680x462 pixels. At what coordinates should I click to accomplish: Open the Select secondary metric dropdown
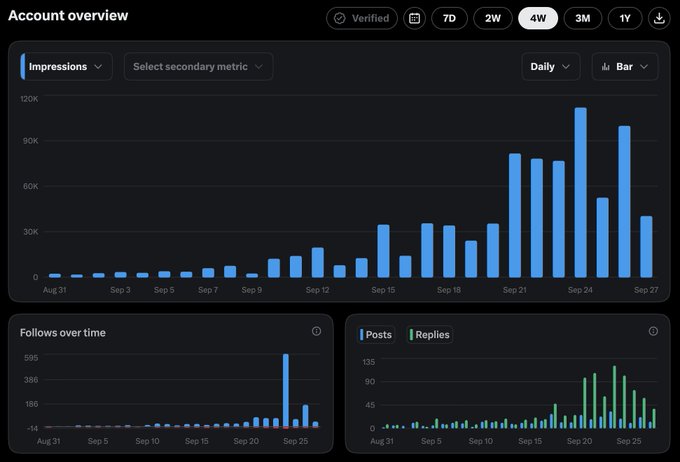click(198, 66)
